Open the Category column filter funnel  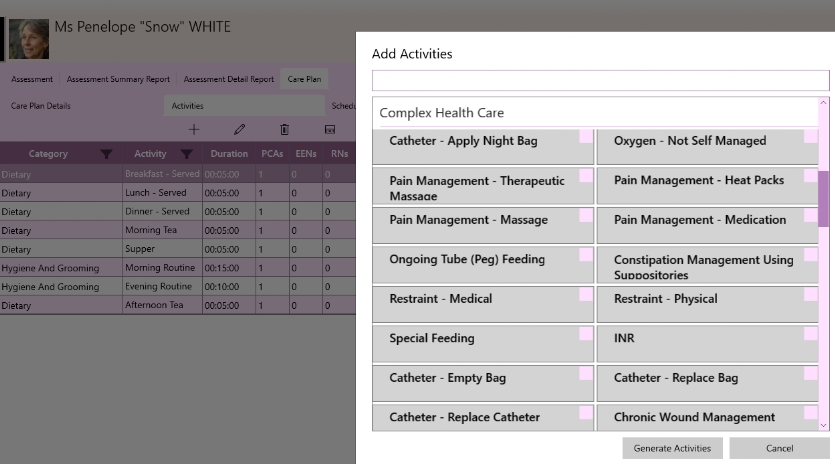tap(107, 154)
